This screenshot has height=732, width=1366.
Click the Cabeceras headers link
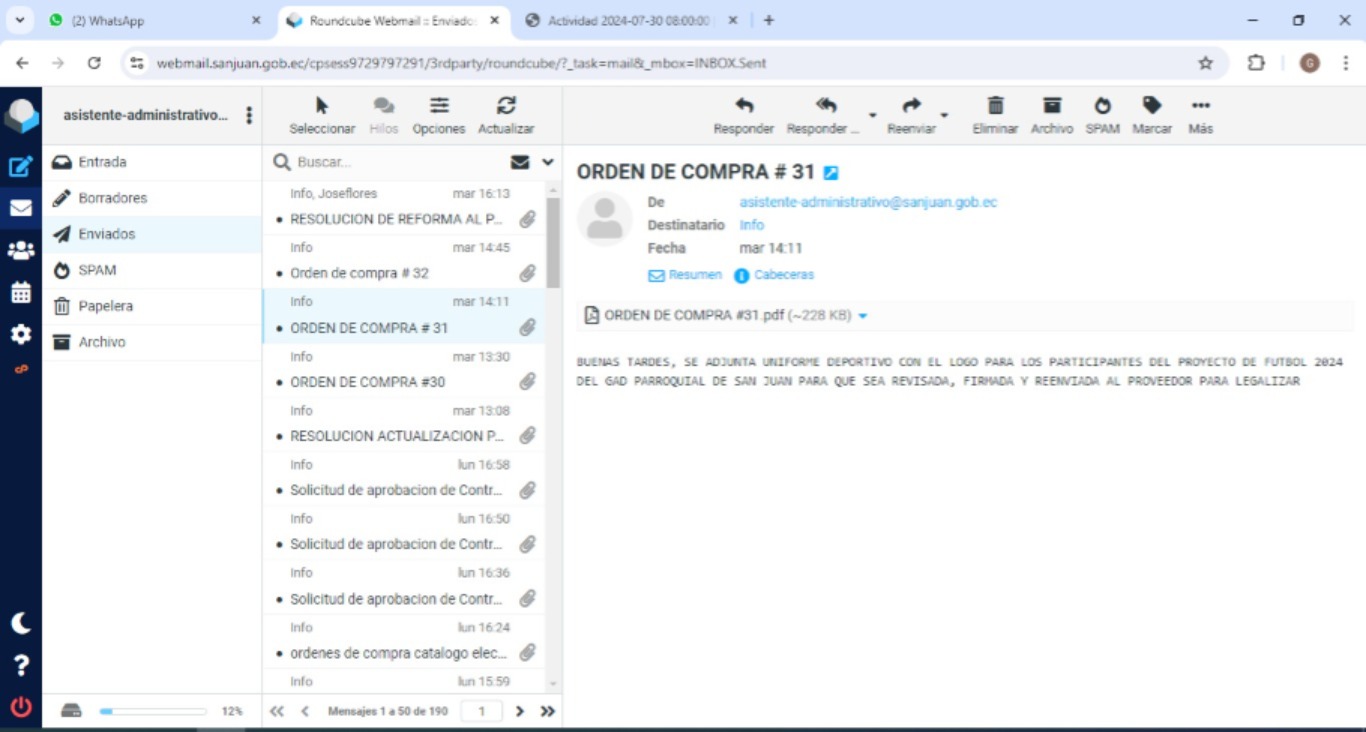click(783, 275)
